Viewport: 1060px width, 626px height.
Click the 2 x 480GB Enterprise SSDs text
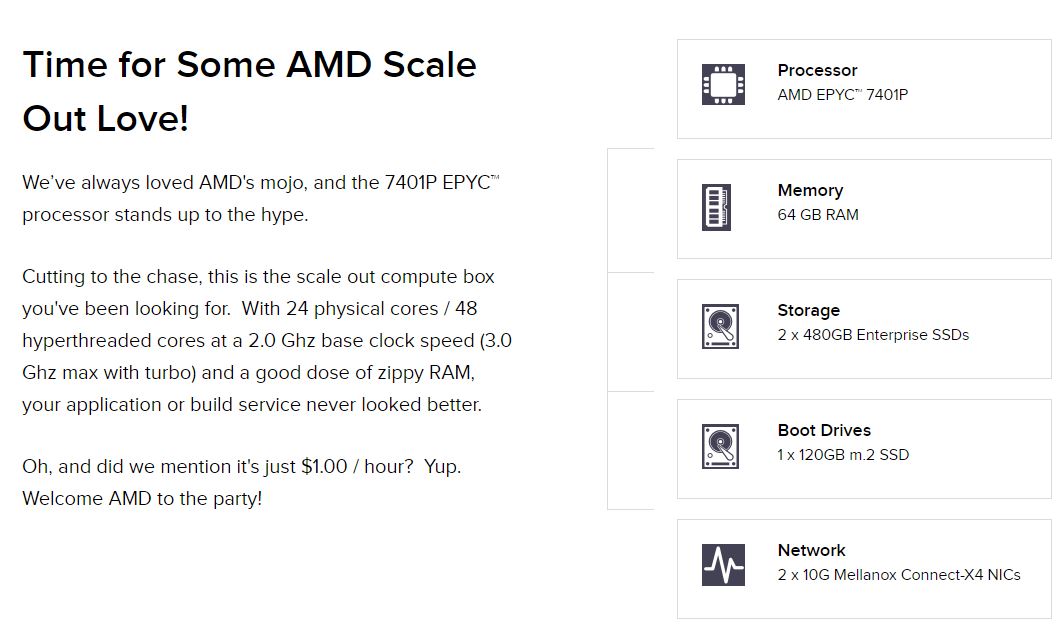pos(872,335)
